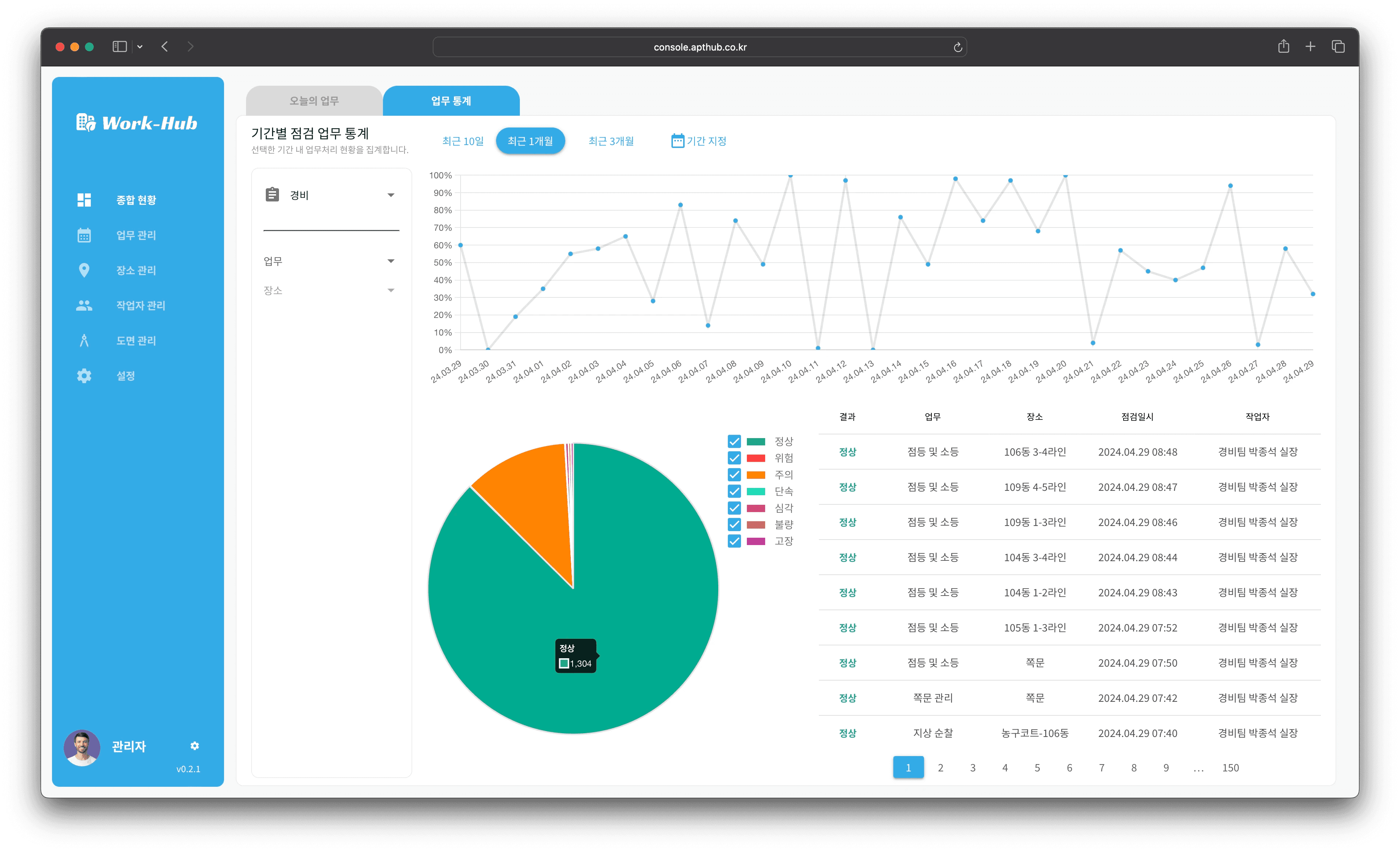Viewport: 1400px width, 852px height.
Task: Click the 장소 관리 location pin icon
Action: point(84,271)
